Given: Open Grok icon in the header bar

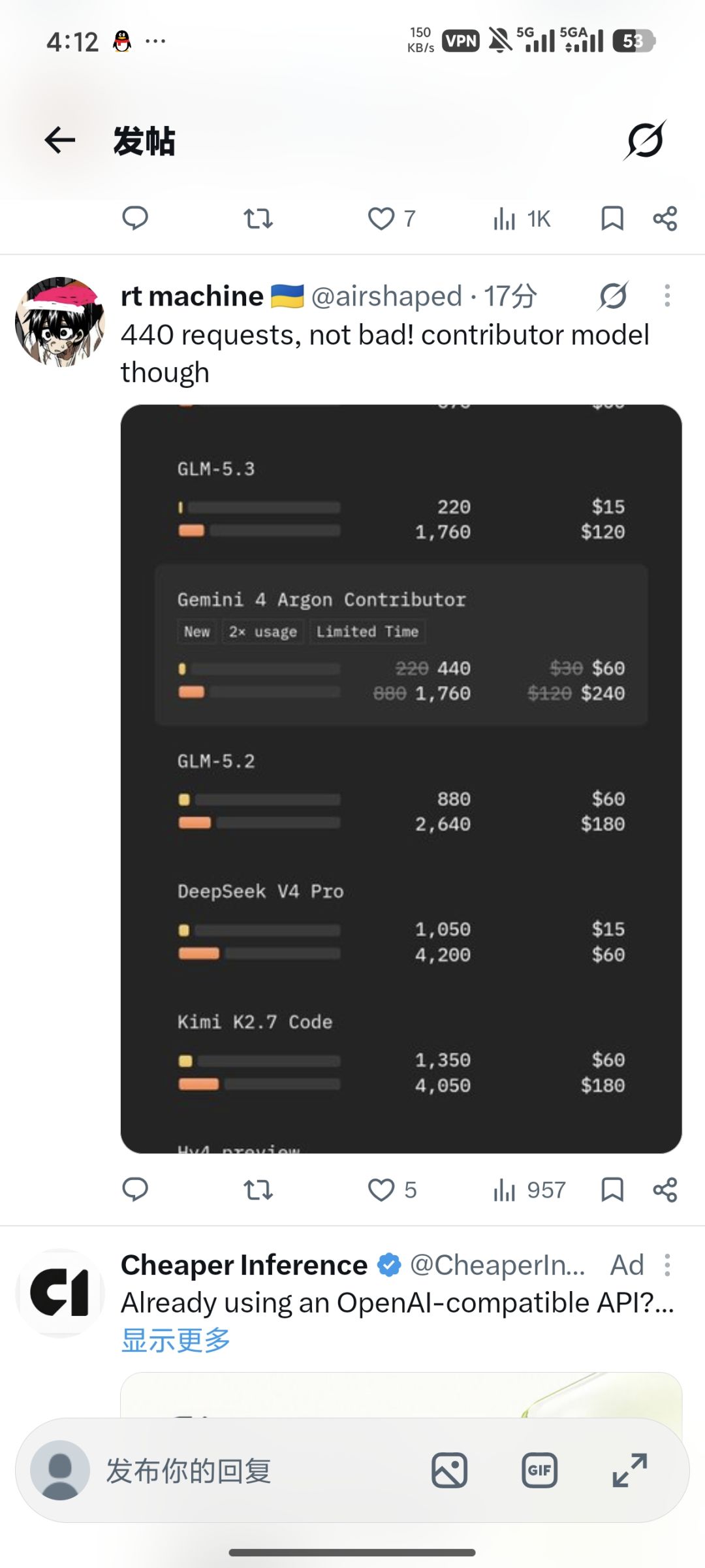Looking at the screenshot, I should click(645, 140).
